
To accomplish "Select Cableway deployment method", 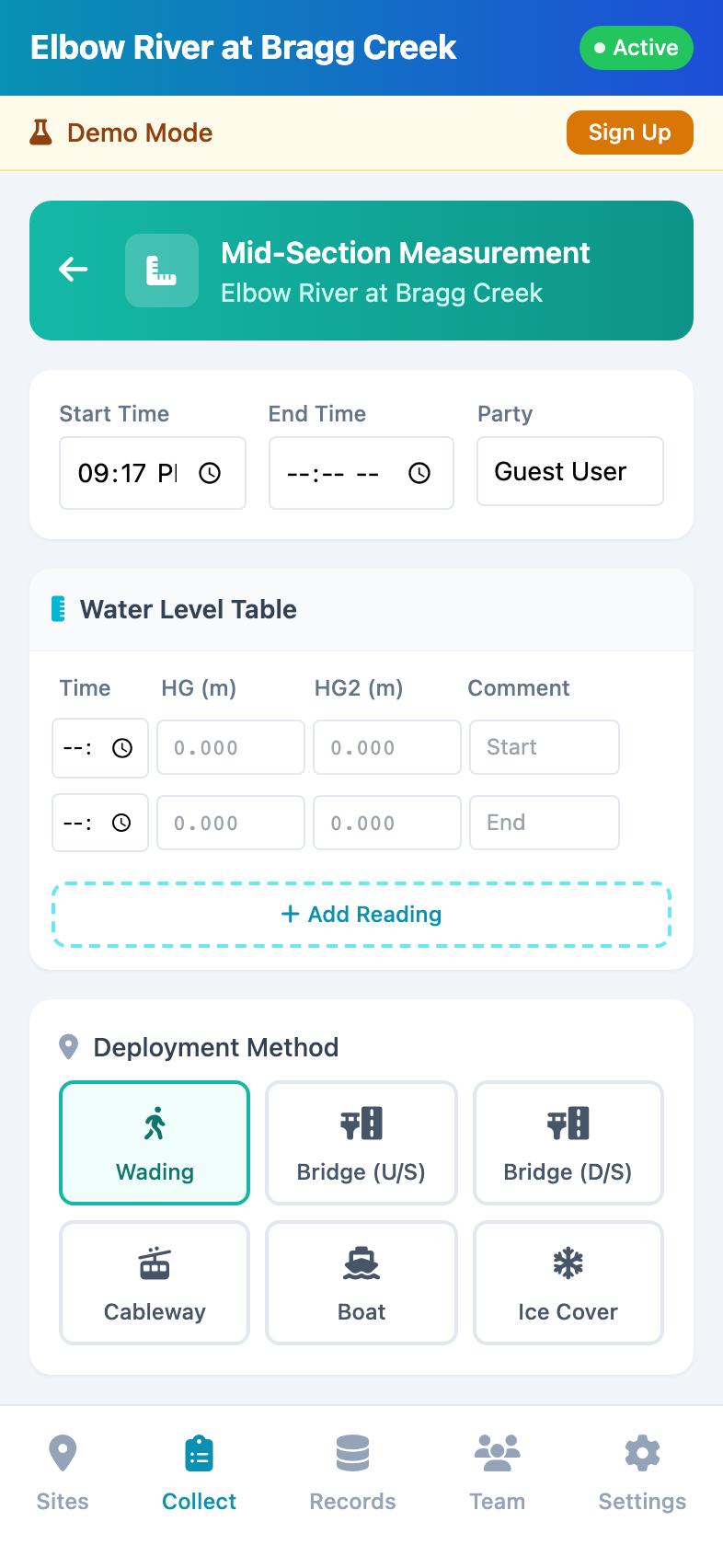I will [155, 1283].
